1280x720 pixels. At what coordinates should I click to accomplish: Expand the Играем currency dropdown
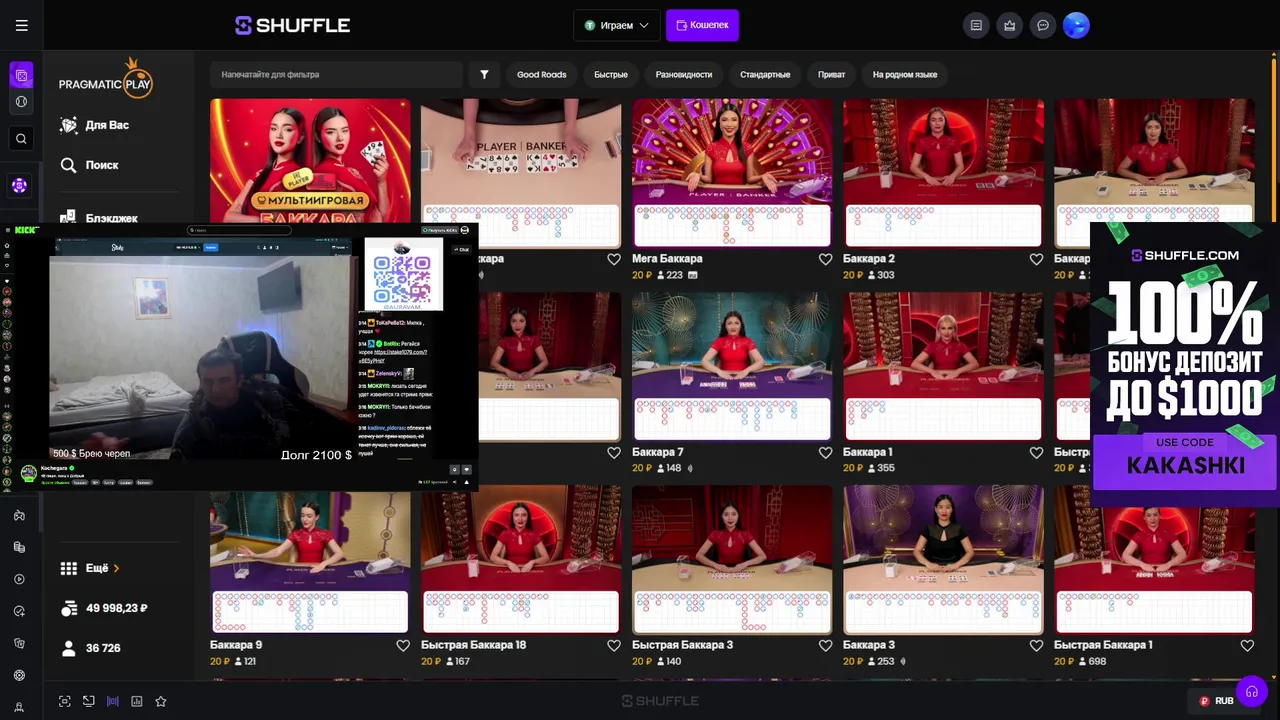click(x=617, y=25)
